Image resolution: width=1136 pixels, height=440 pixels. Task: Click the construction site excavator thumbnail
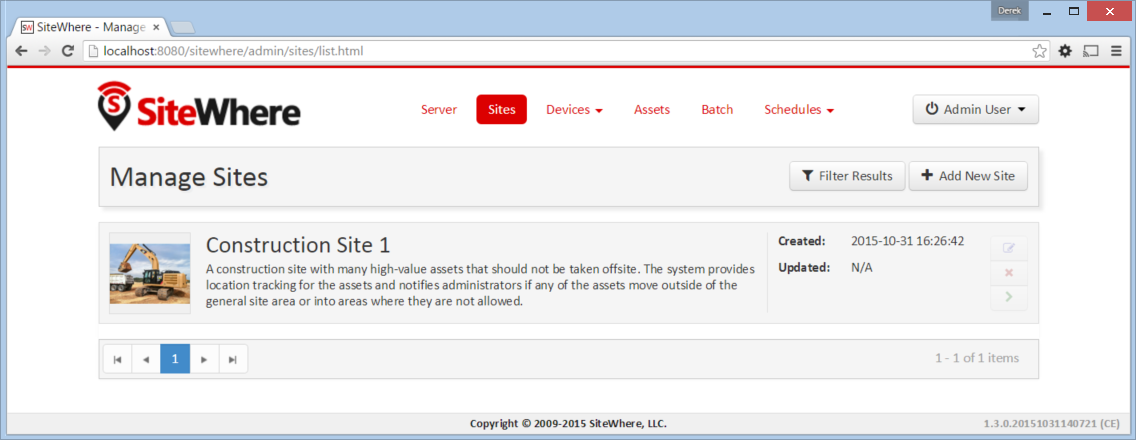[x=150, y=273]
